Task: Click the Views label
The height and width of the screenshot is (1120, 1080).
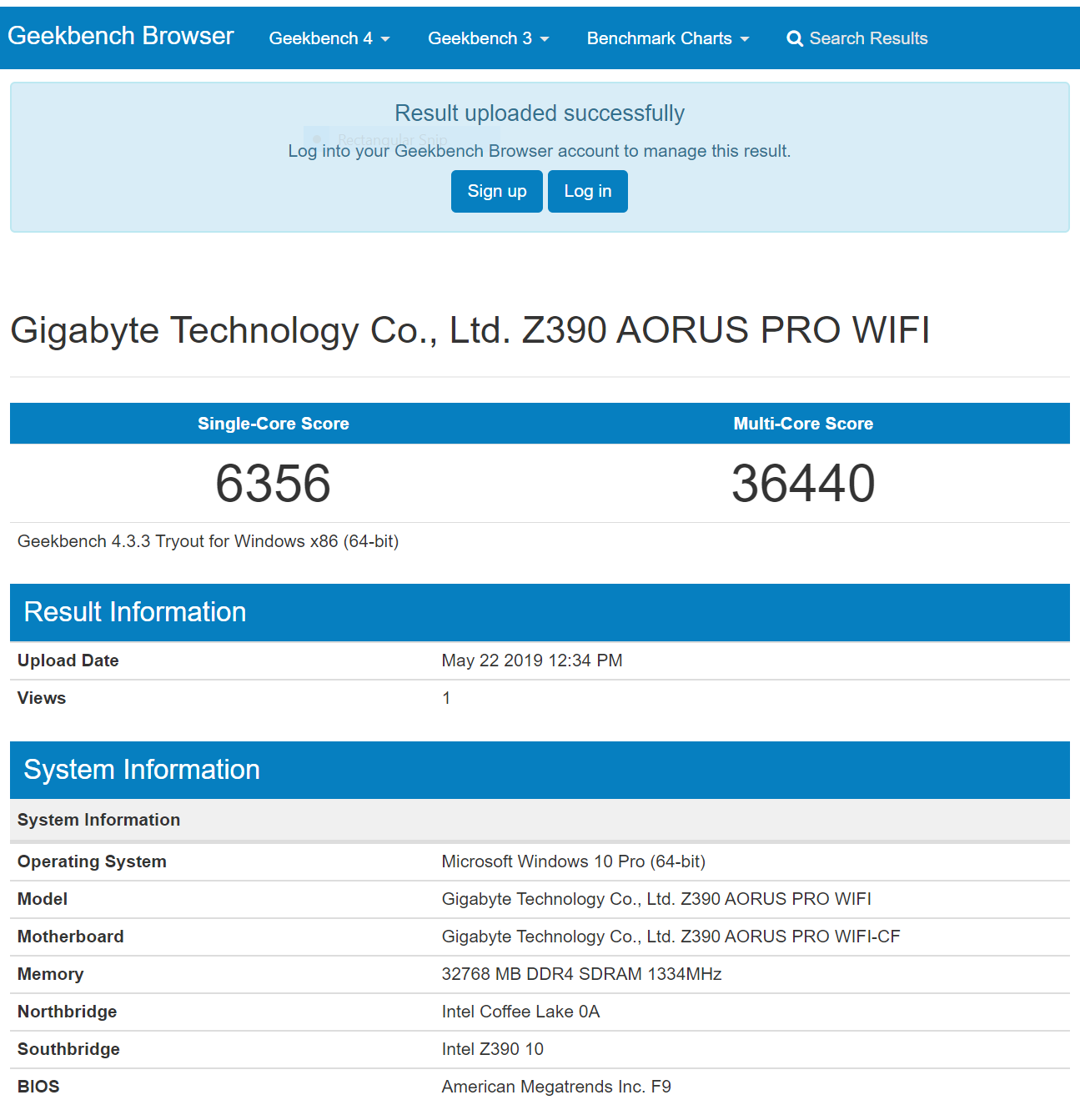Action: tap(42, 698)
